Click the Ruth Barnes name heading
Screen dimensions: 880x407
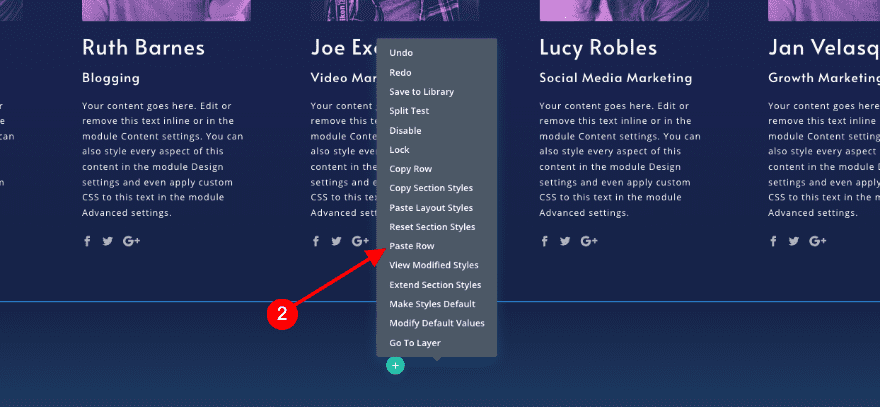coord(143,48)
